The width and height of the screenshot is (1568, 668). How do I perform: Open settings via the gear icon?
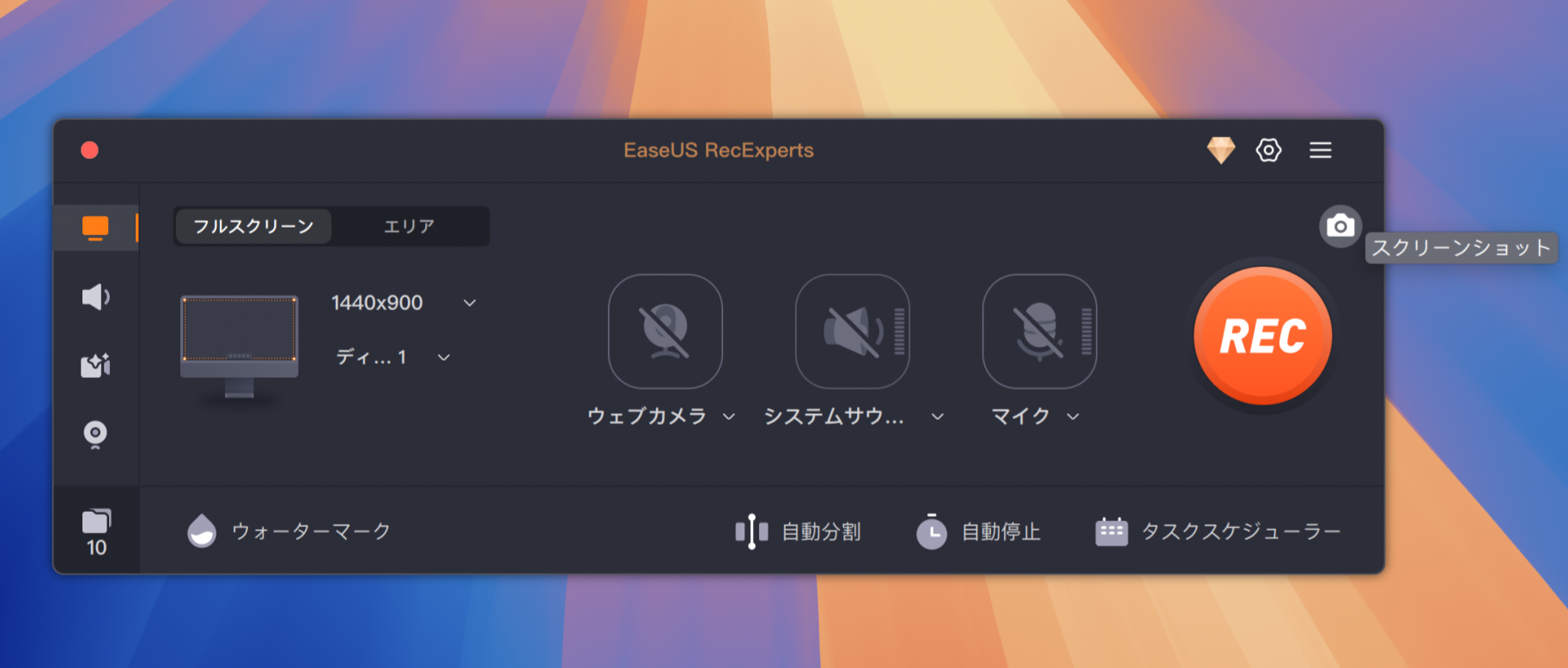click(1268, 150)
